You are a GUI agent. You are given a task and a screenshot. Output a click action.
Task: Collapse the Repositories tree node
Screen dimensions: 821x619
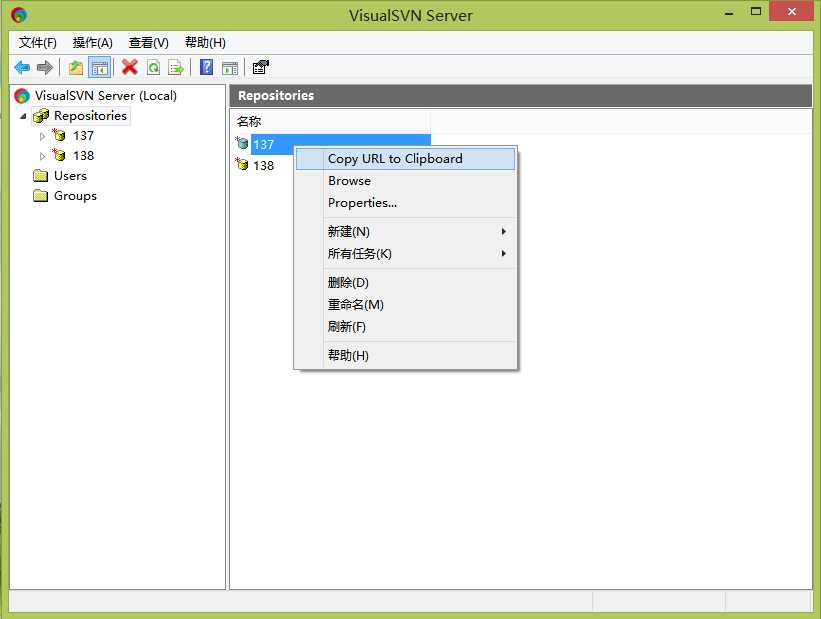click(x=23, y=116)
